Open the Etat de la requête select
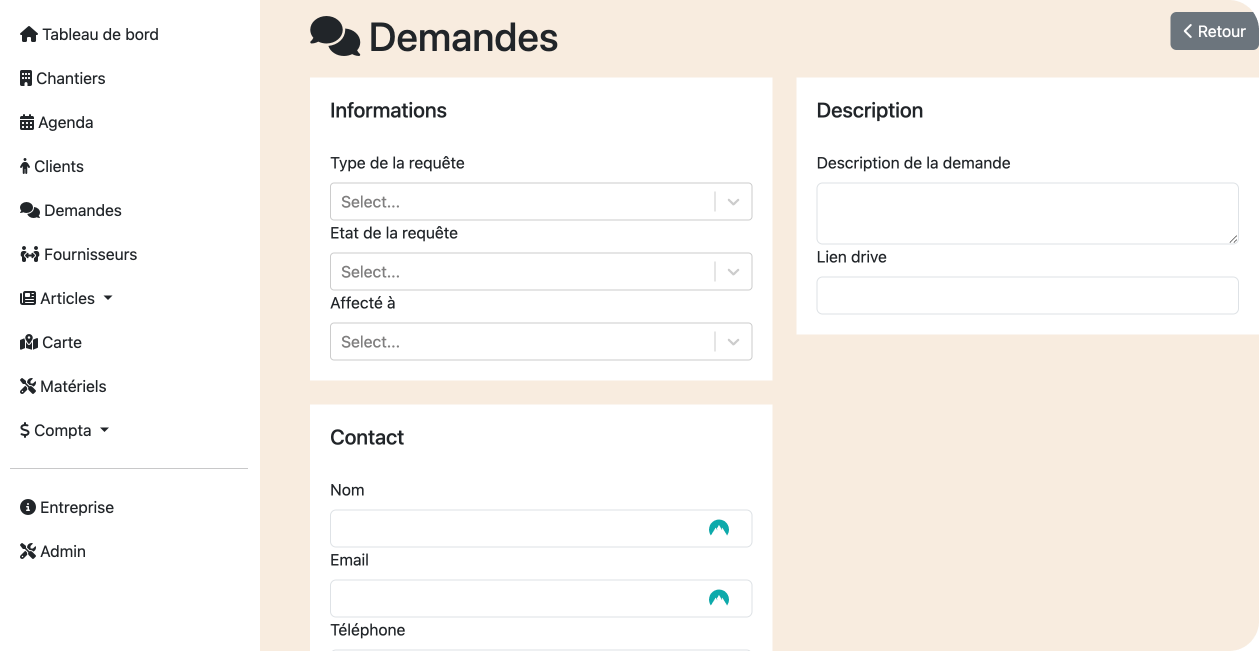Screen dimensions: 1259x651 tap(540, 272)
